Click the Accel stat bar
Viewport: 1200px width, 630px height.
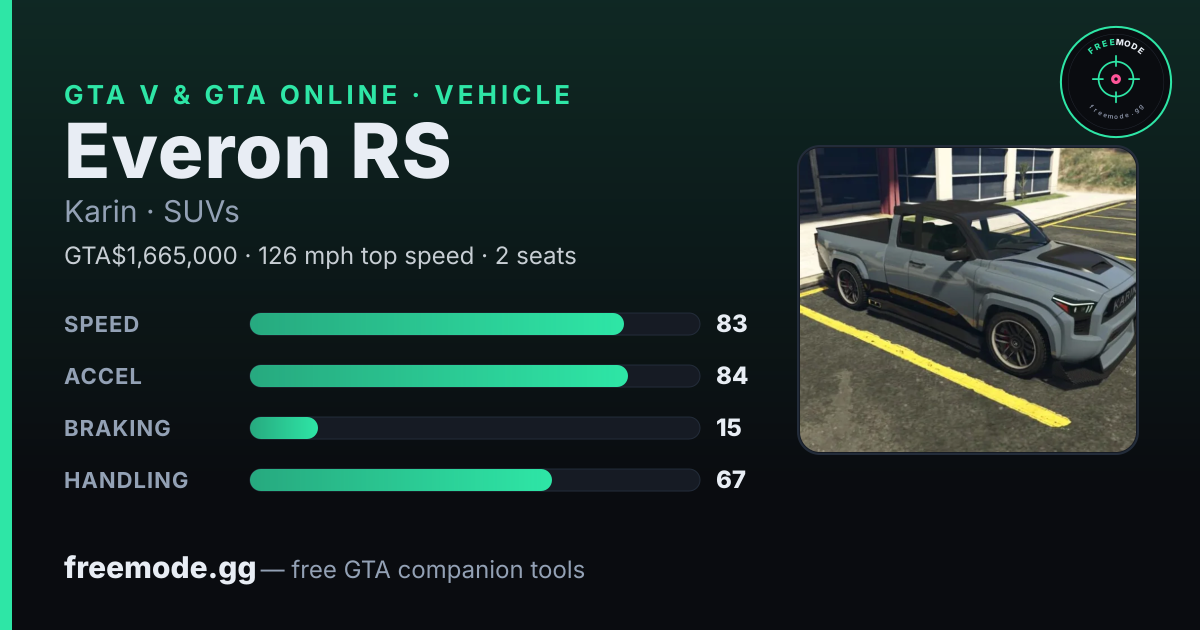(x=474, y=376)
